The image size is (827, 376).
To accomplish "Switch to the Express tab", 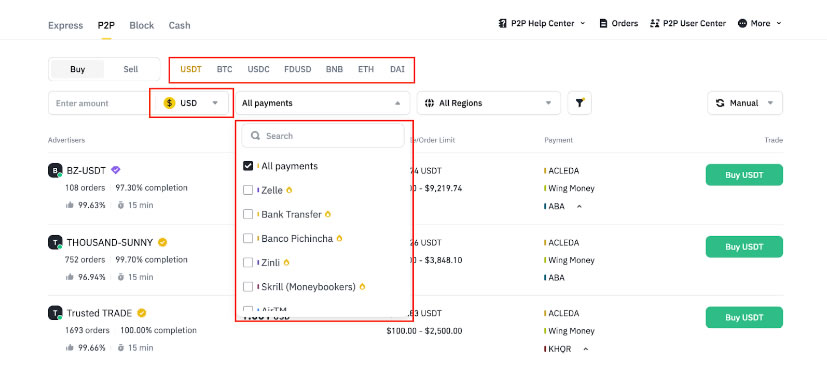I will point(65,25).
